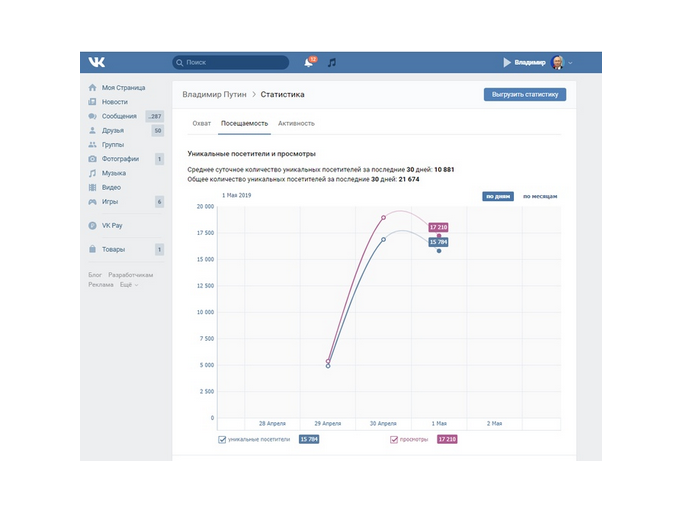Open Фотографии section
The width and height of the screenshot is (682, 512).
coord(120,159)
